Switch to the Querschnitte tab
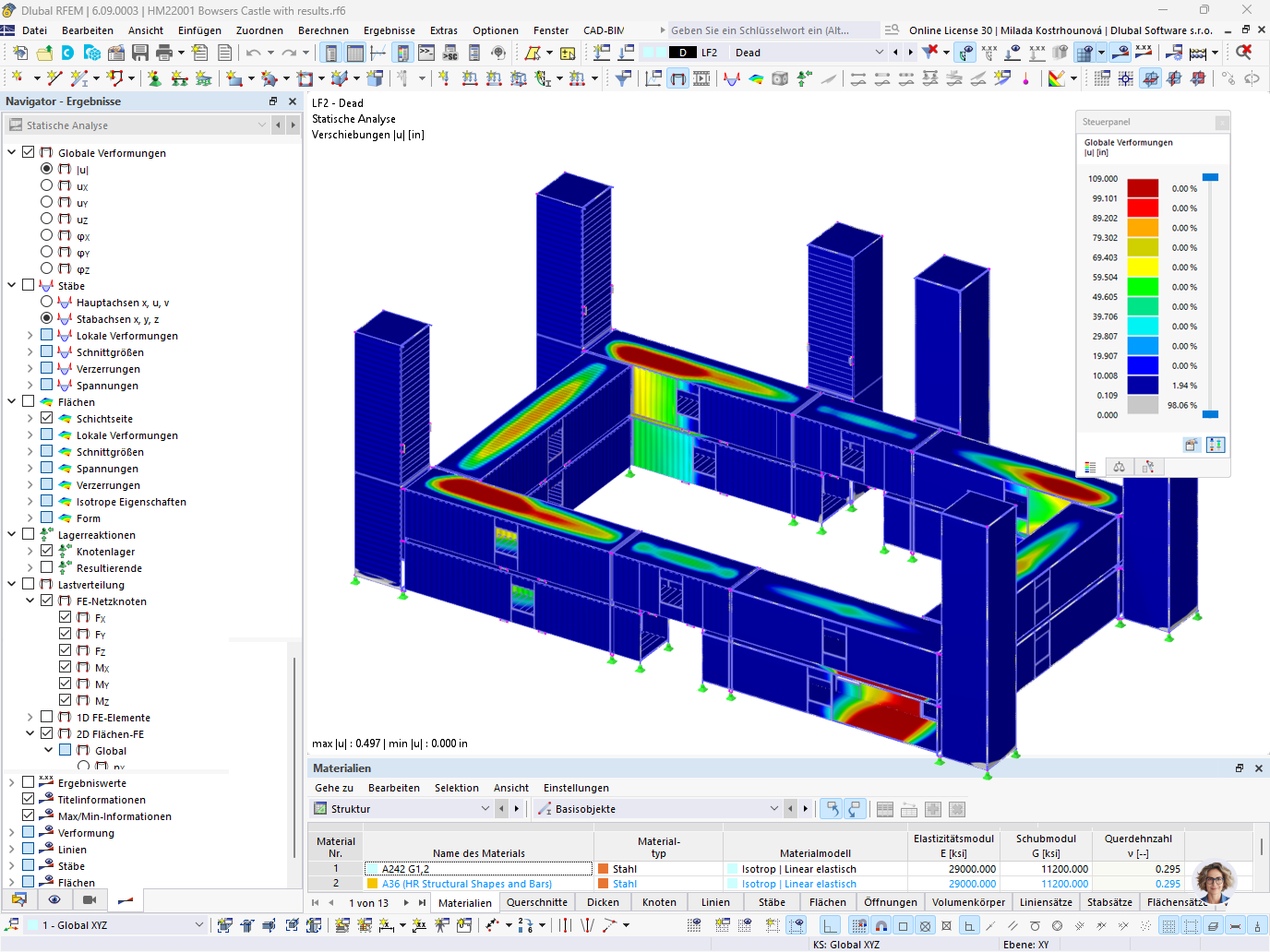 click(x=537, y=902)
